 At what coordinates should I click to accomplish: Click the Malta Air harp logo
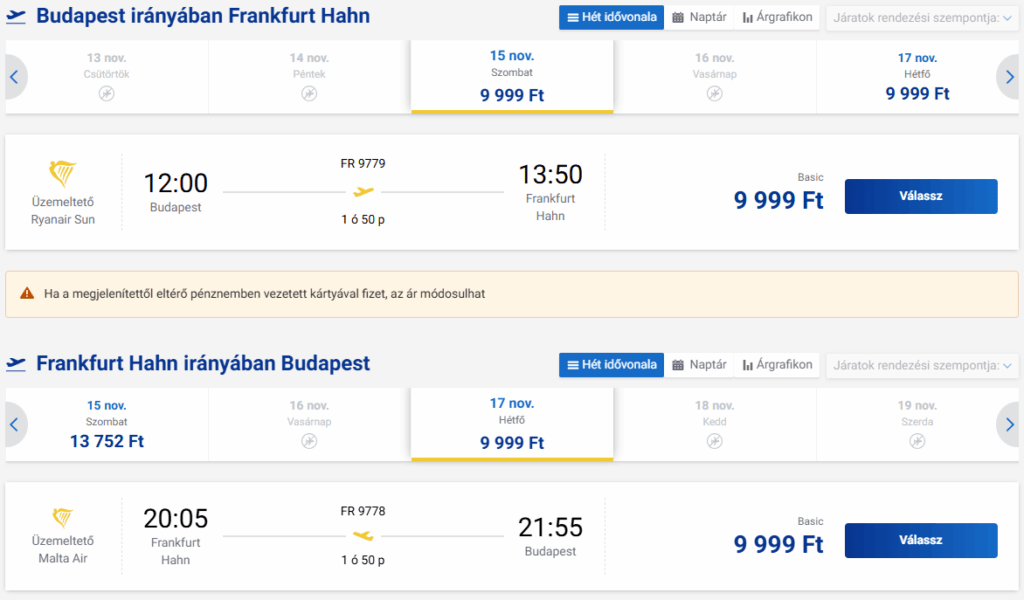pos(63,517)
